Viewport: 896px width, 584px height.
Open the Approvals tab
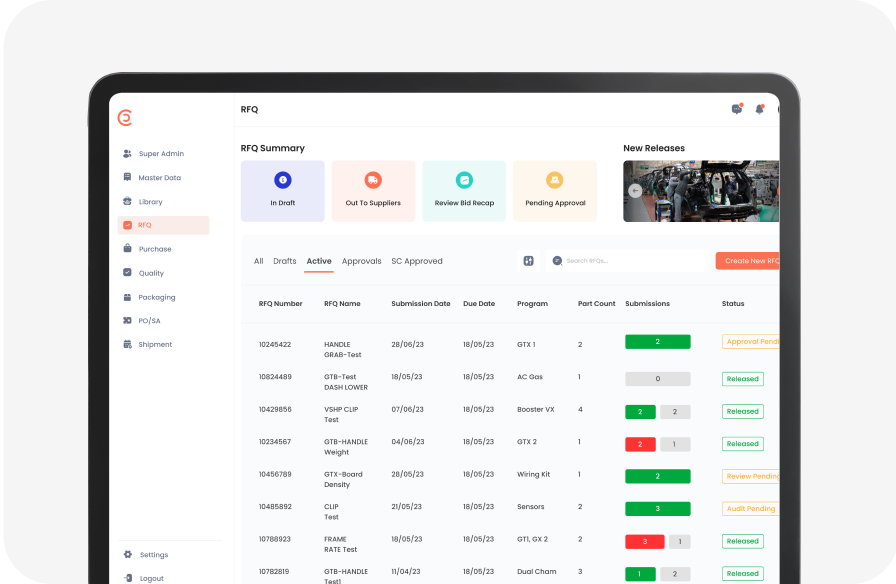pyautogui.click(x=361, y=261)
